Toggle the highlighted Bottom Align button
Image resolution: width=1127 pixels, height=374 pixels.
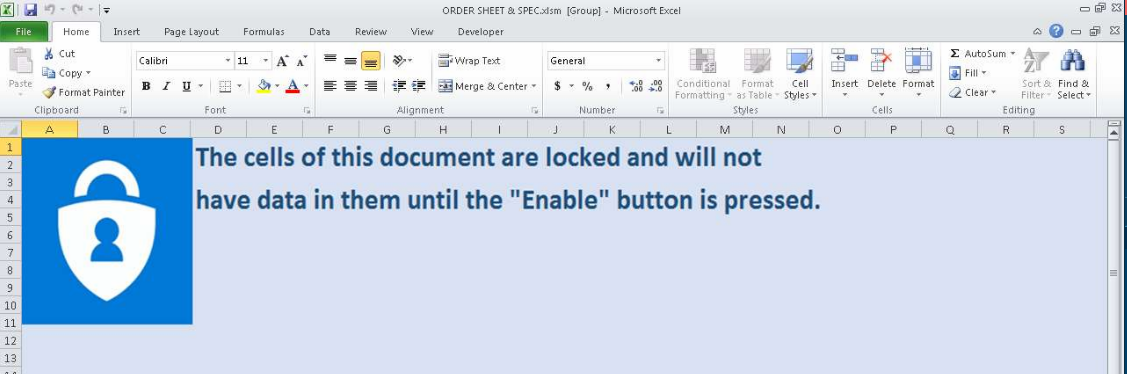[371, 60]
